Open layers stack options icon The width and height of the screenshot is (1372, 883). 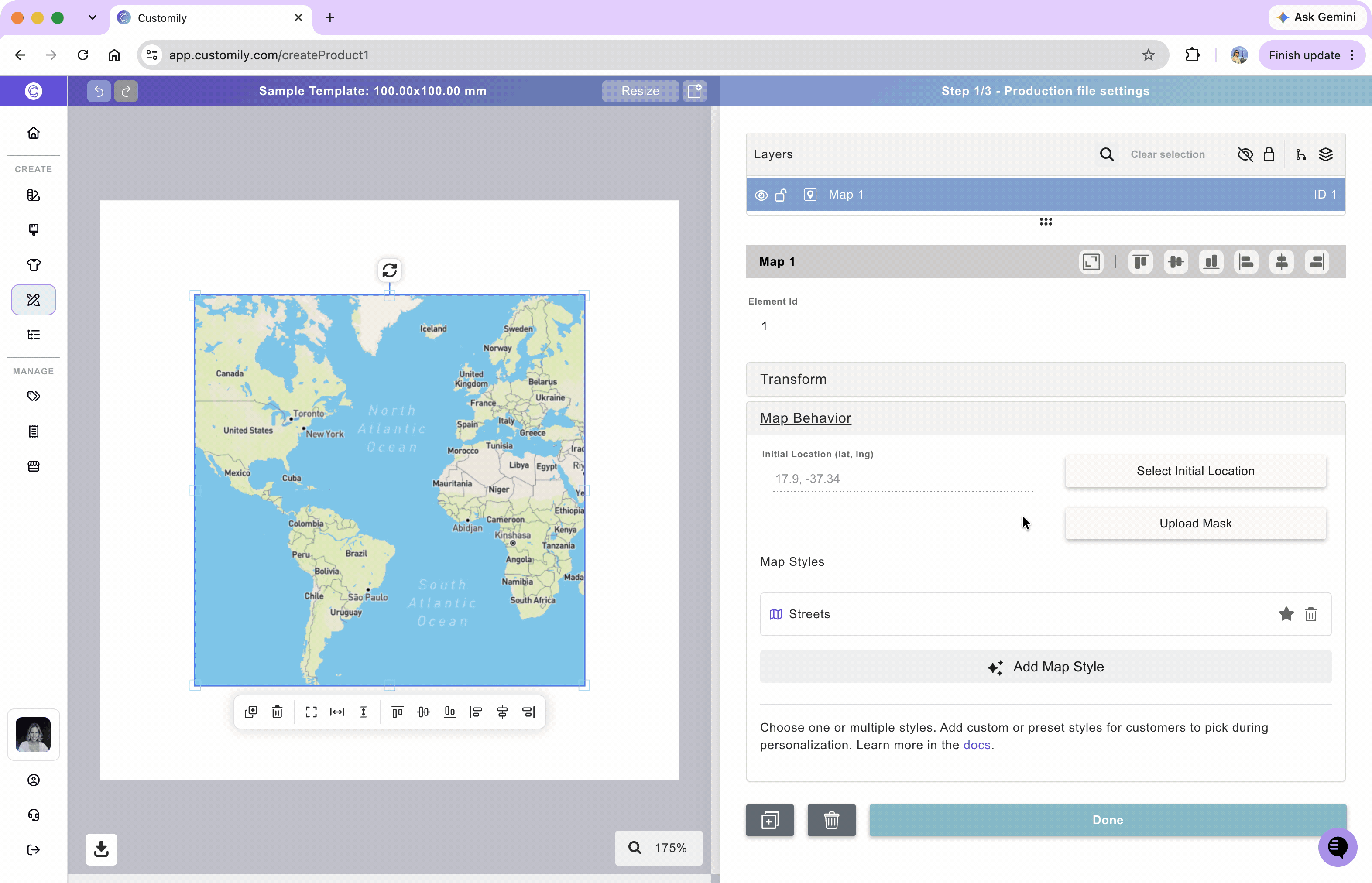click(1326, 154)
